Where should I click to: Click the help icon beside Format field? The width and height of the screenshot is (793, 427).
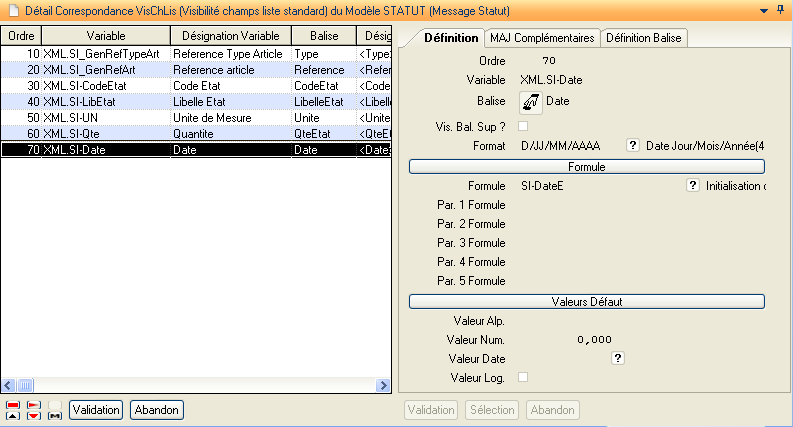pyautogui.click(x=632, y=146)
